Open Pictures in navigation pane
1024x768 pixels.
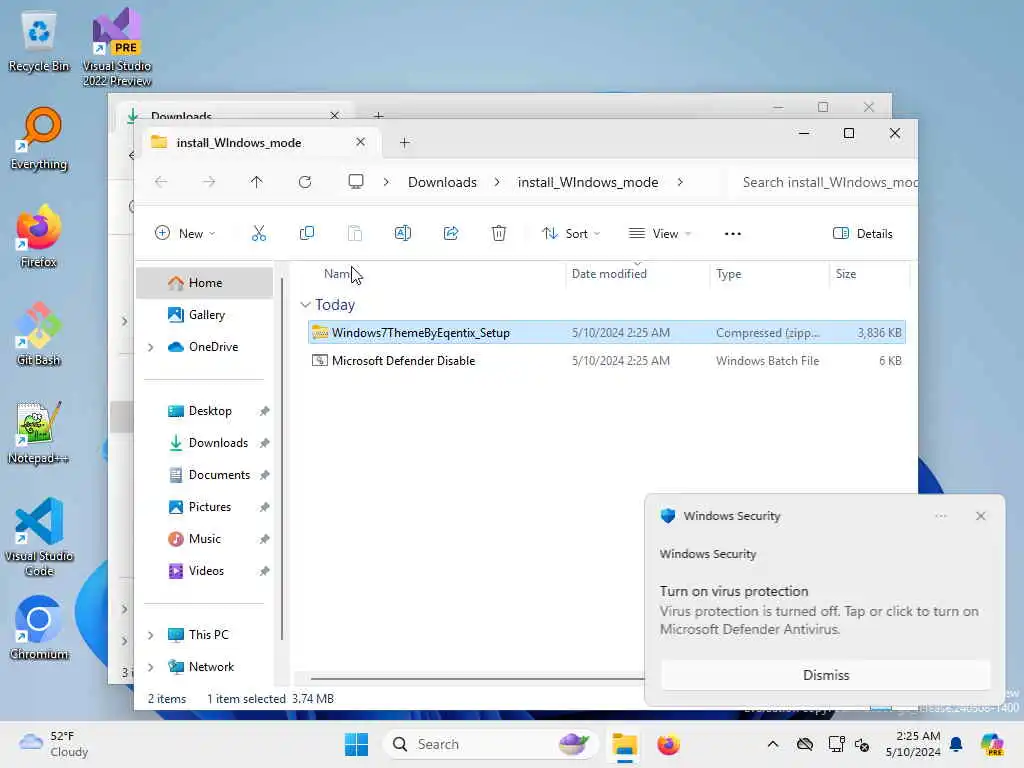coord(204,507)
